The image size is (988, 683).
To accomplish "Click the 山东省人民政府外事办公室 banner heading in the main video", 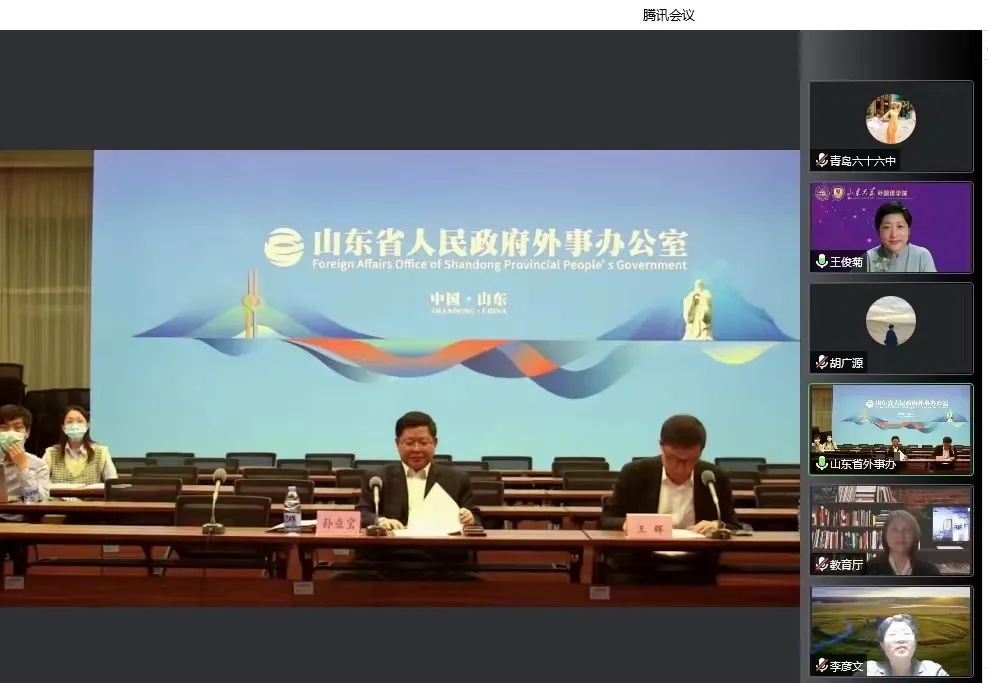I will click(500, 243).
